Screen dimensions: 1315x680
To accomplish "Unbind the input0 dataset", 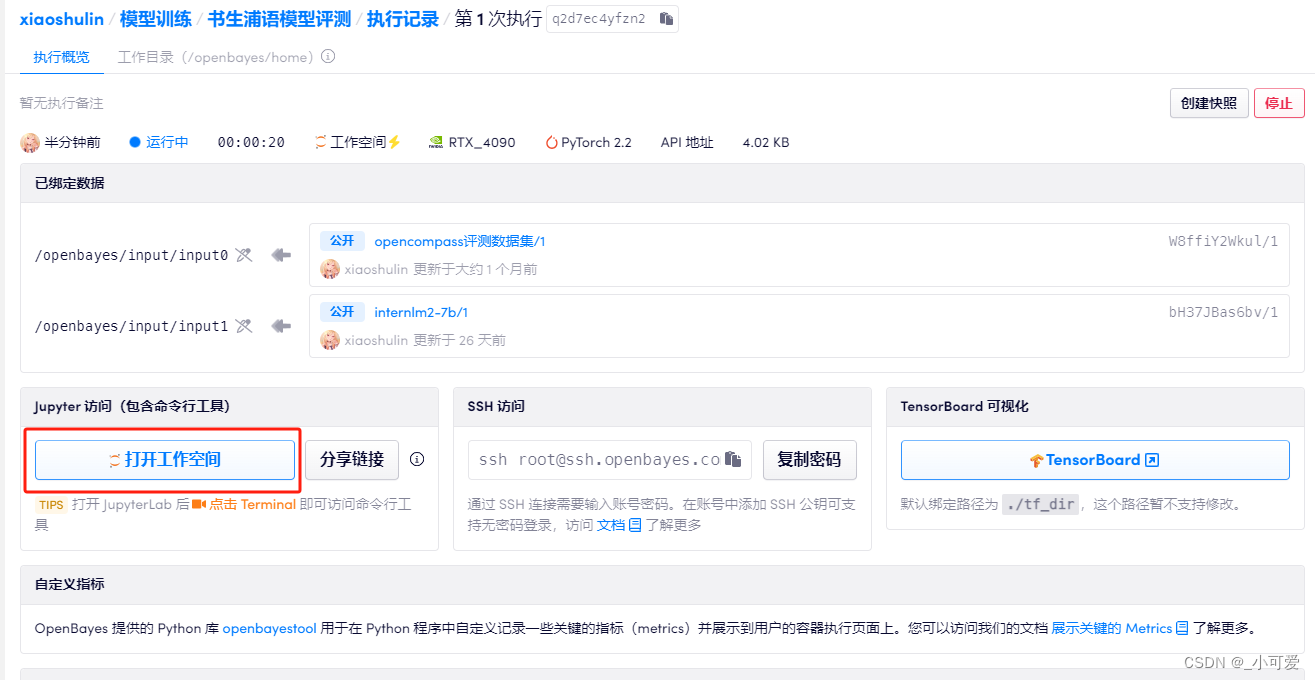I will click(243, 255).
